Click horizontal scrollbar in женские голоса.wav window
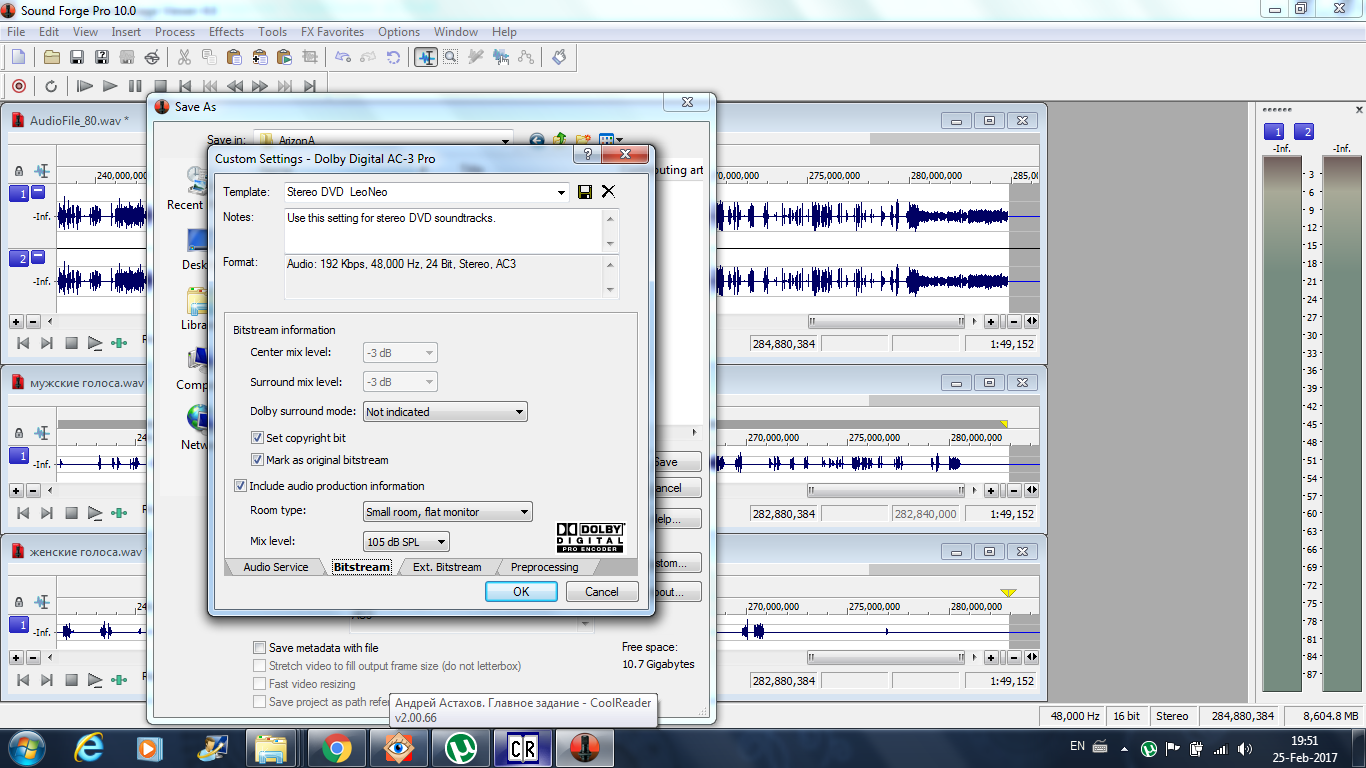The image size is (1366, 768). [x=888, y=658]
